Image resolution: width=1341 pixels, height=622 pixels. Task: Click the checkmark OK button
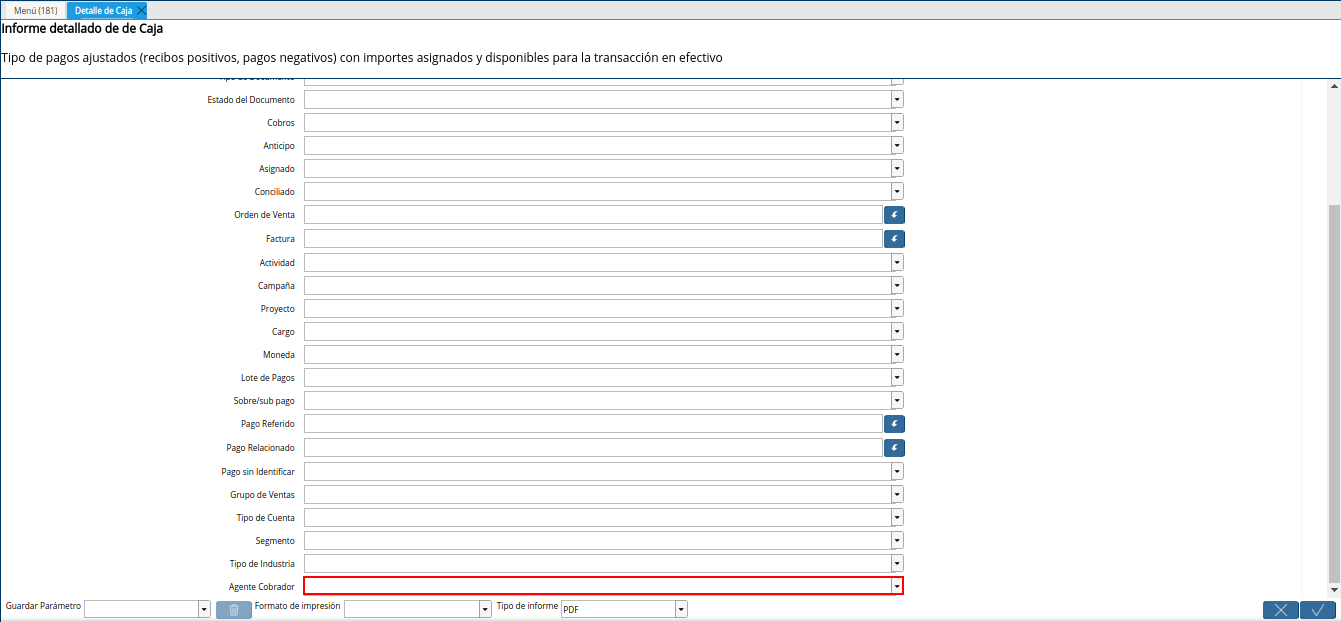[x=1318, y=610]
